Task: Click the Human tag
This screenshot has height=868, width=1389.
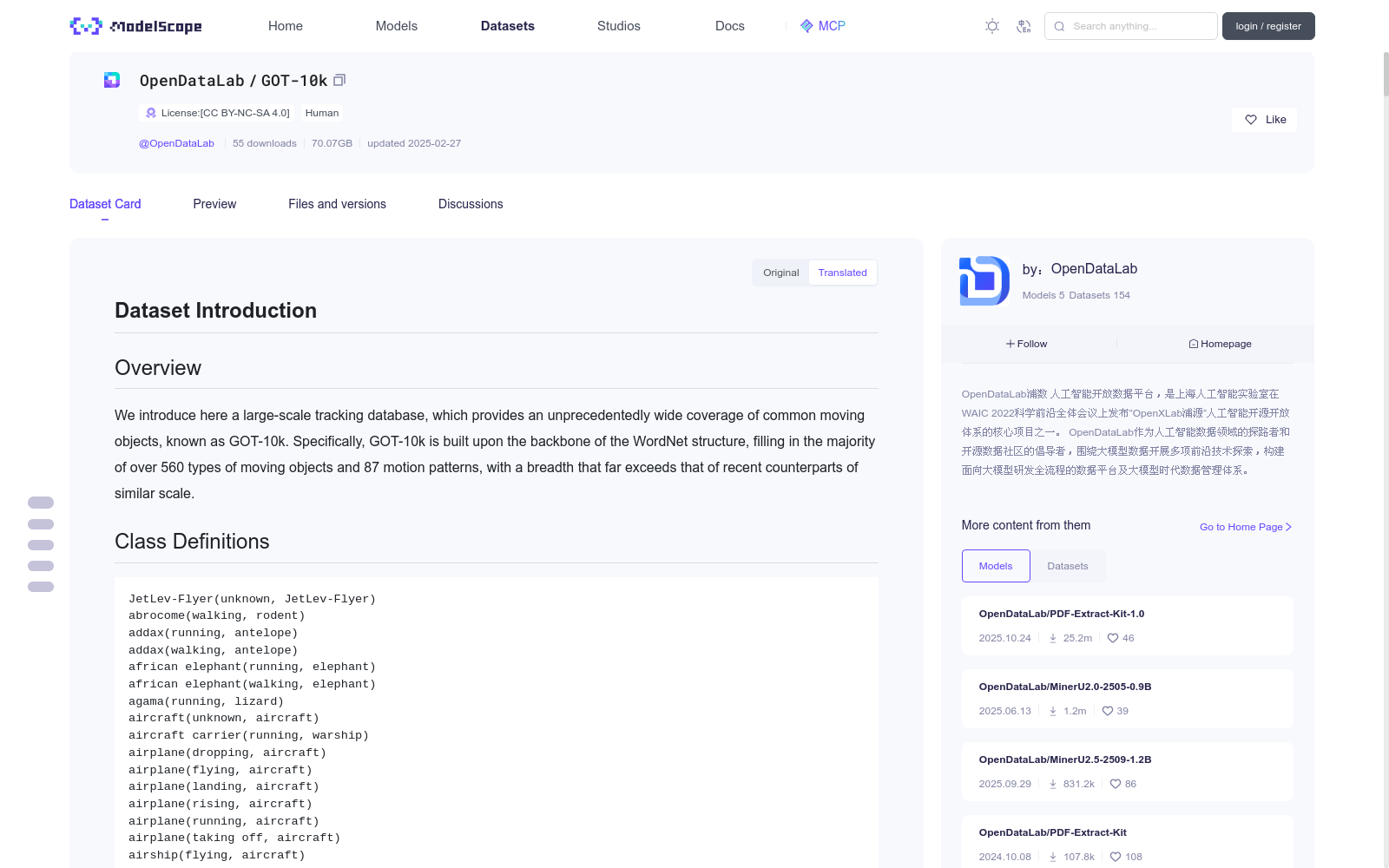Action: click(322, 113)
